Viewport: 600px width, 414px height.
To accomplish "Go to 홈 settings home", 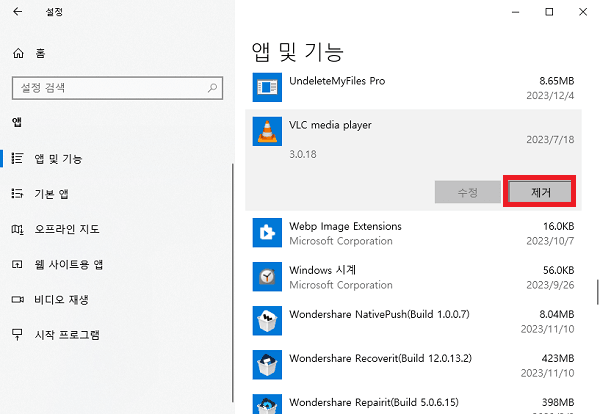I will [40, 53].
